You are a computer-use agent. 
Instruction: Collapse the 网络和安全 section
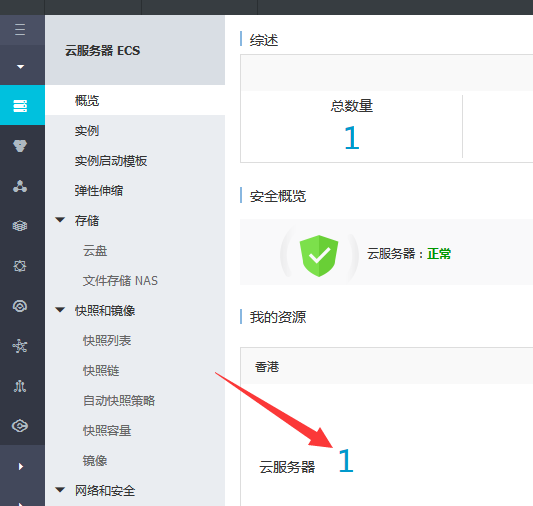point(60,490)
